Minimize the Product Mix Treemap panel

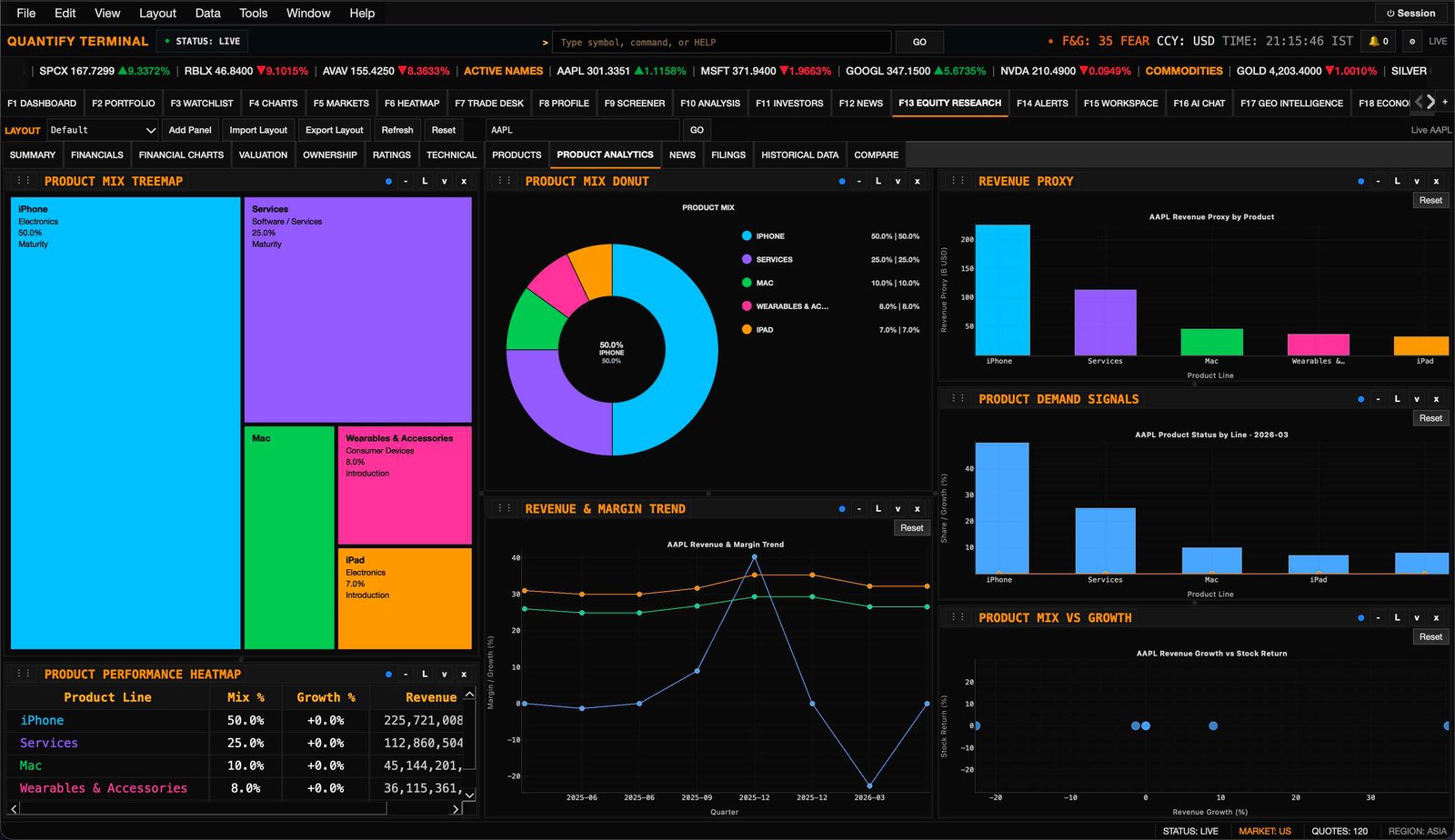click(406, 181)
